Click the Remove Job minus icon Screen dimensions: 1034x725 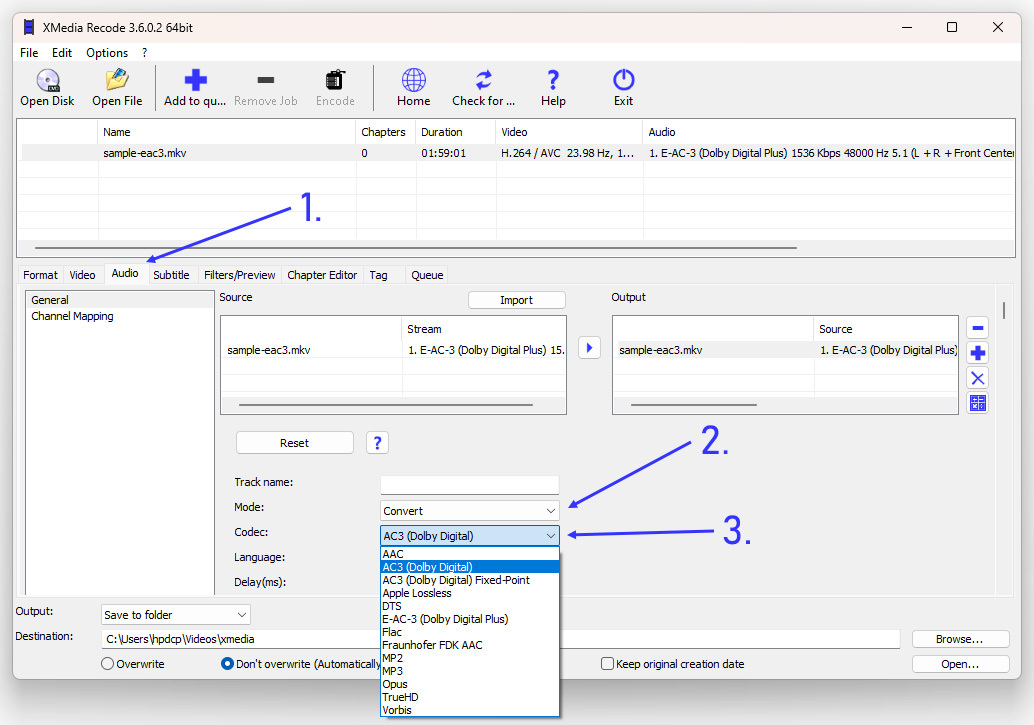(x=266, y=80)
